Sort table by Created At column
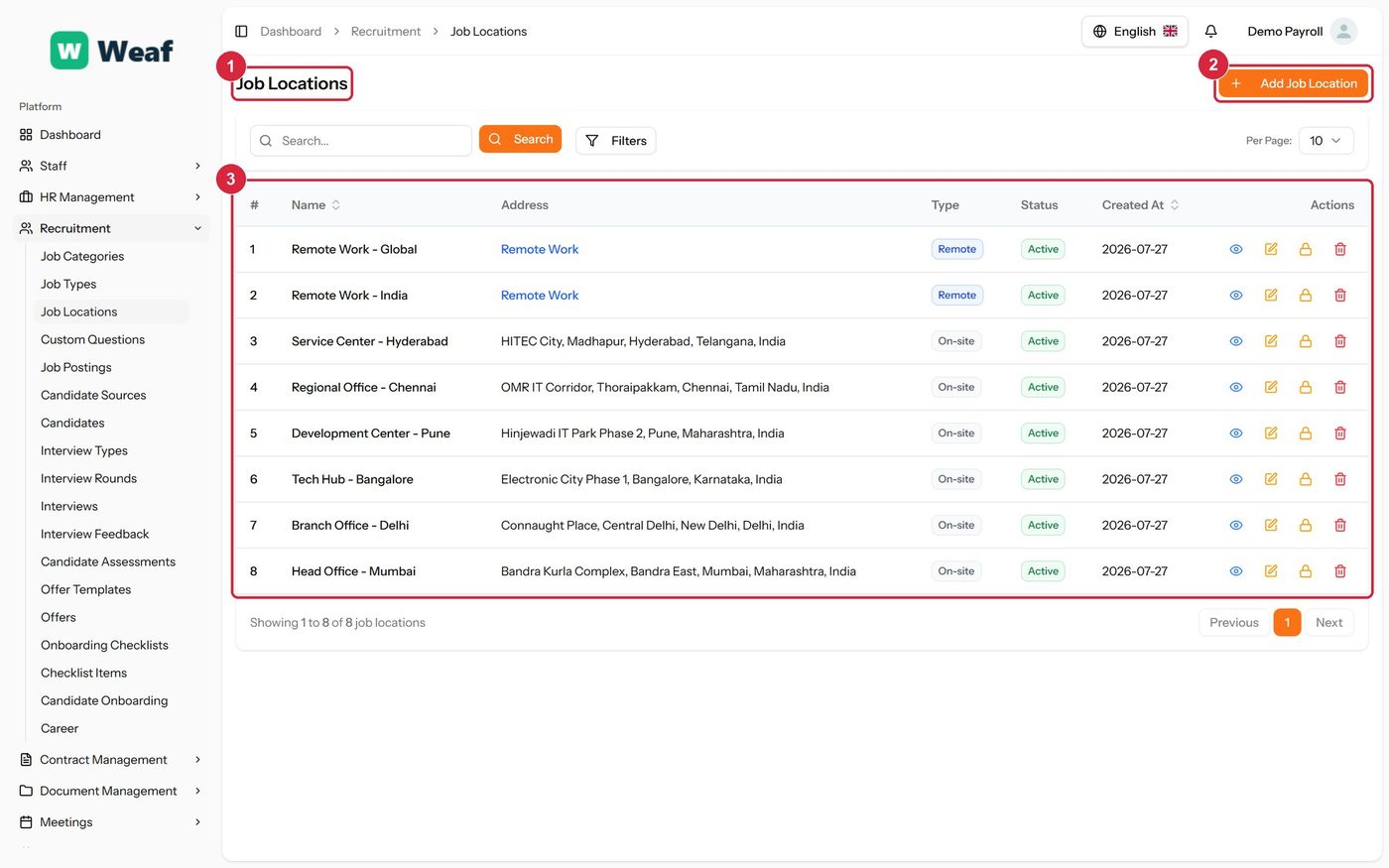The height and width of the screenshot is (868, 1389). 1140,205
